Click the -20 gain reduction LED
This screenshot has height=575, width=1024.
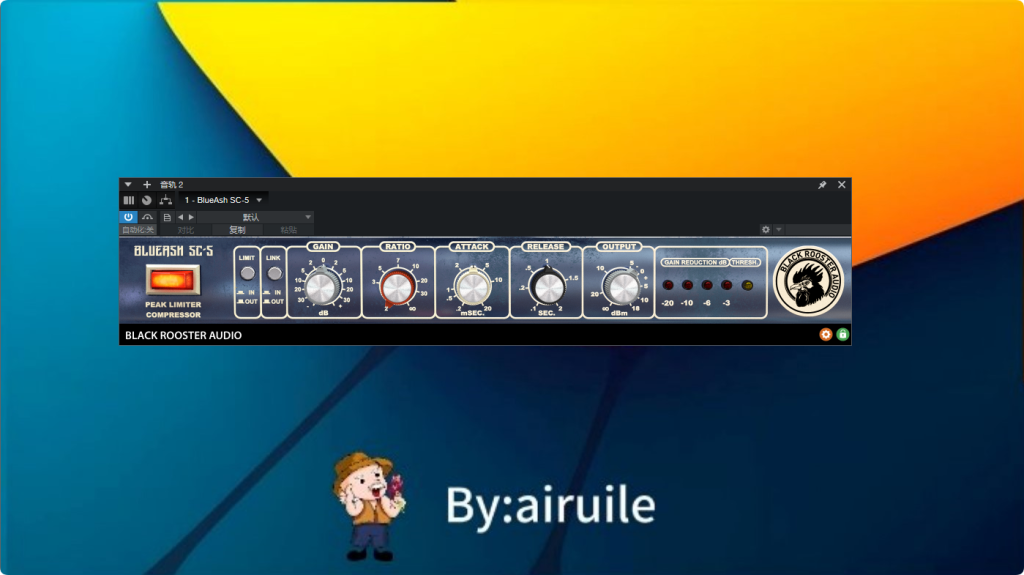(668, 285)
